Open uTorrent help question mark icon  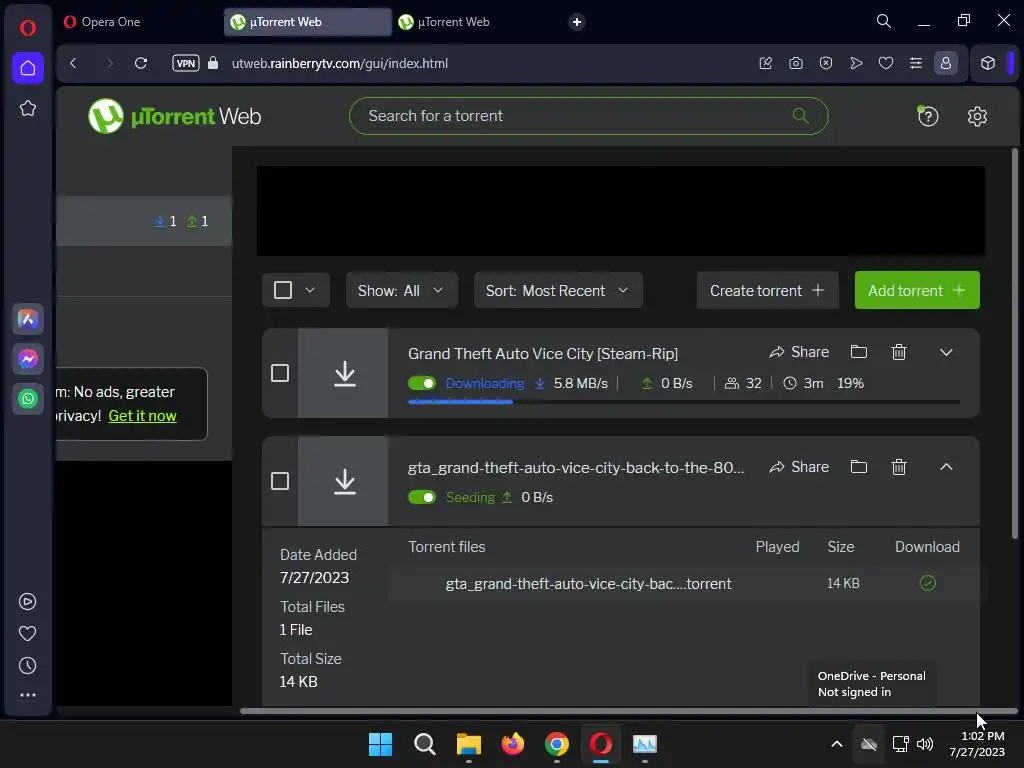click(x=927, y=116)
